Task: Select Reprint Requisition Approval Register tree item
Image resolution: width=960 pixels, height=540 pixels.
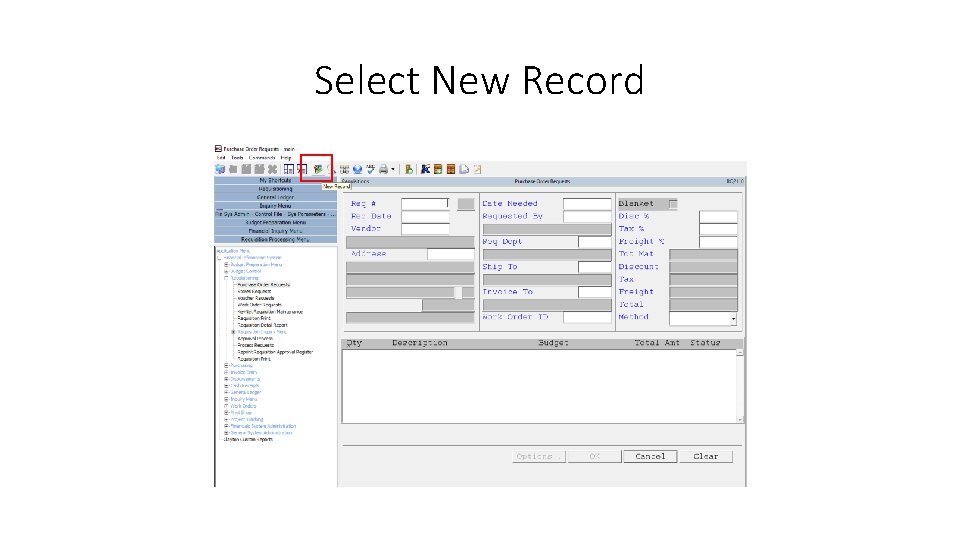Action: click(276, 352)
